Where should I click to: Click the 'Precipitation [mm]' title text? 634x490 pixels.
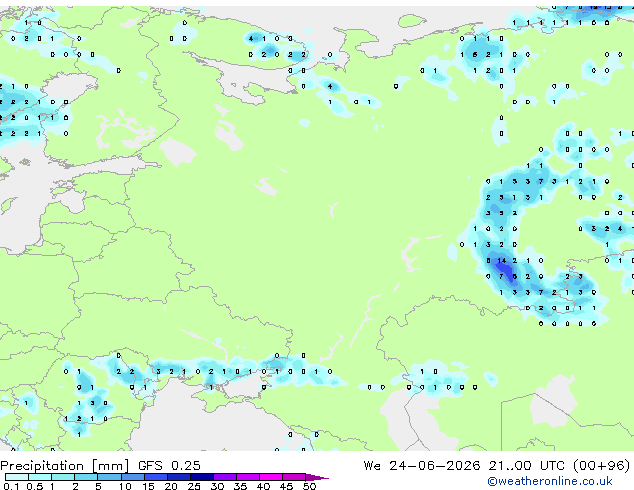tap(64, 466)
